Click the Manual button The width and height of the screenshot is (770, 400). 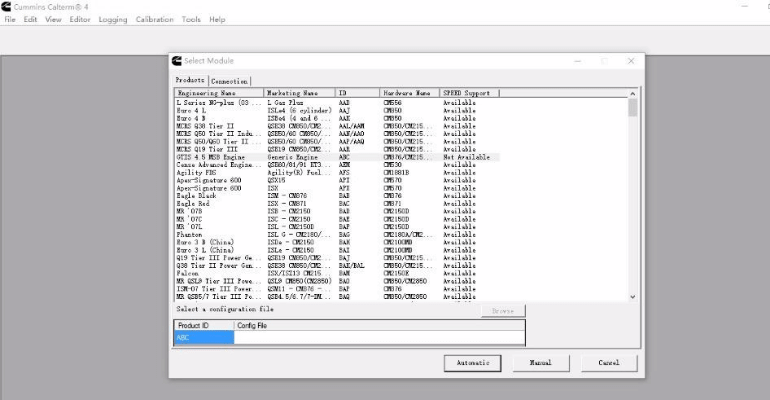[x=541, y=363]
